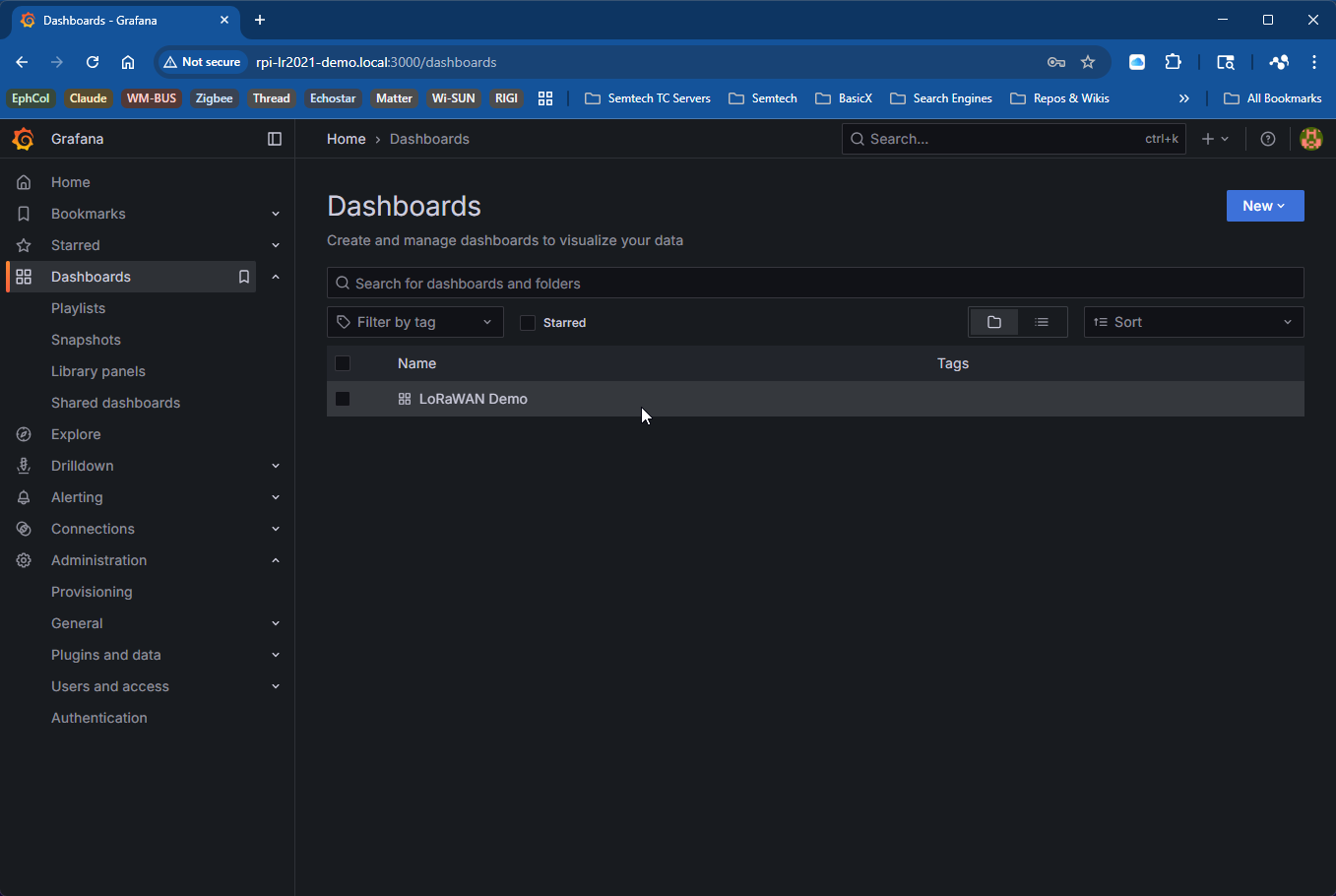This screenshot has width=1336, height=896.
Task: Collapse the Administration section chevron
Action: tap(276, 560)
